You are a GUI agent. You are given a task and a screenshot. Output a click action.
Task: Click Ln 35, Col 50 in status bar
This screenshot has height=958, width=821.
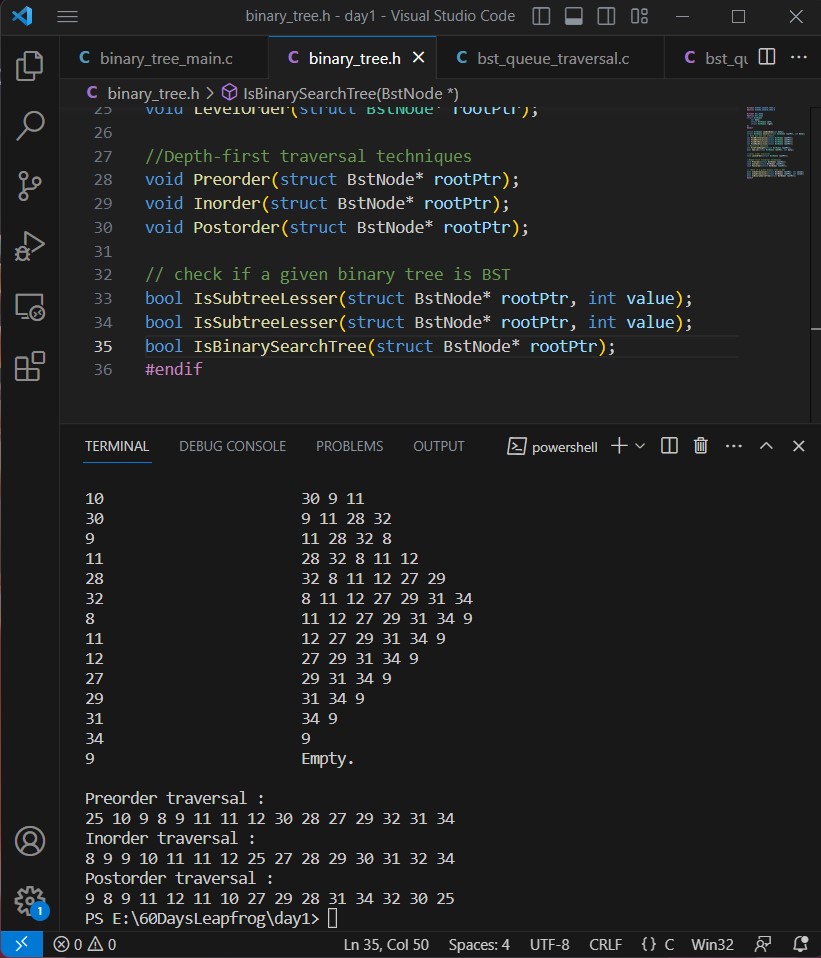coord(386,945)
